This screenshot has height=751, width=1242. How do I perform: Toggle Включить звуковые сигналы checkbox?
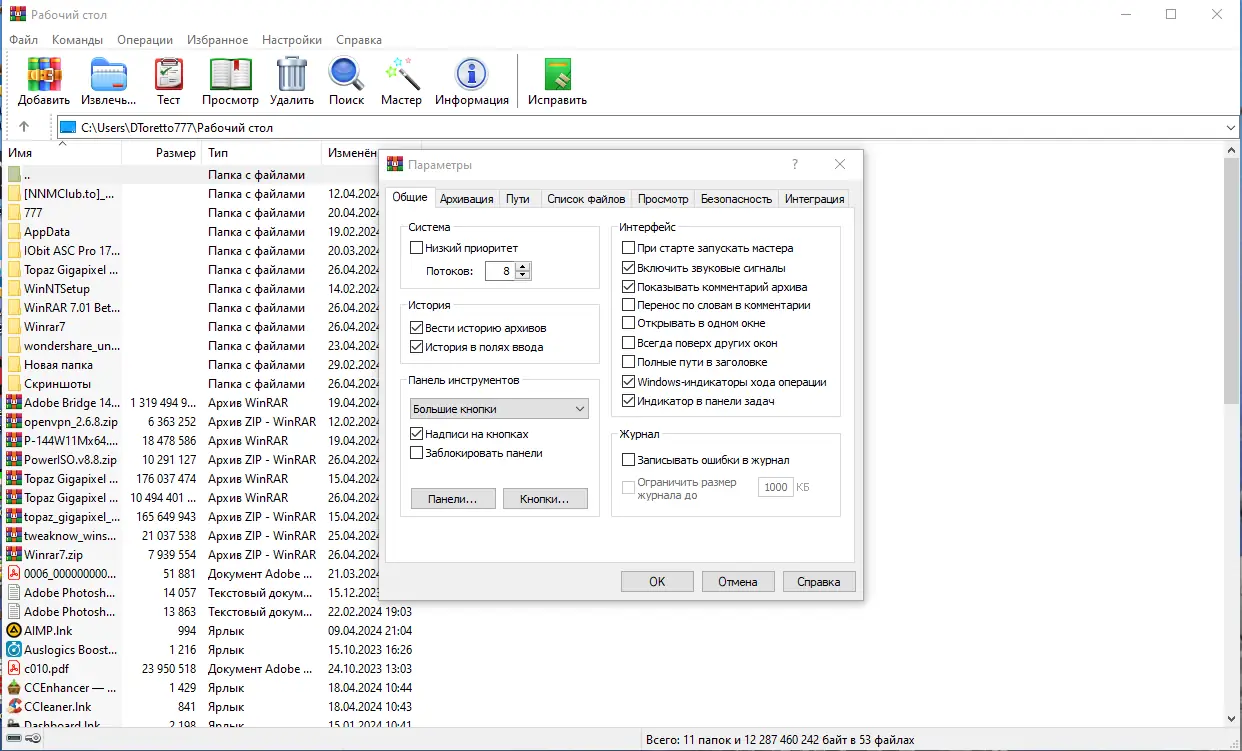(628, 268)
